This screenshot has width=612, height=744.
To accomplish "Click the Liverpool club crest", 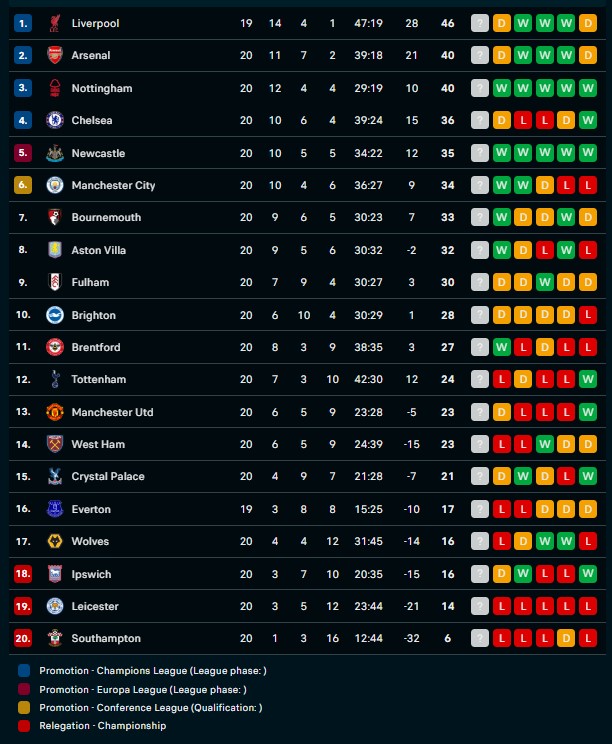I will click(55, 23).
